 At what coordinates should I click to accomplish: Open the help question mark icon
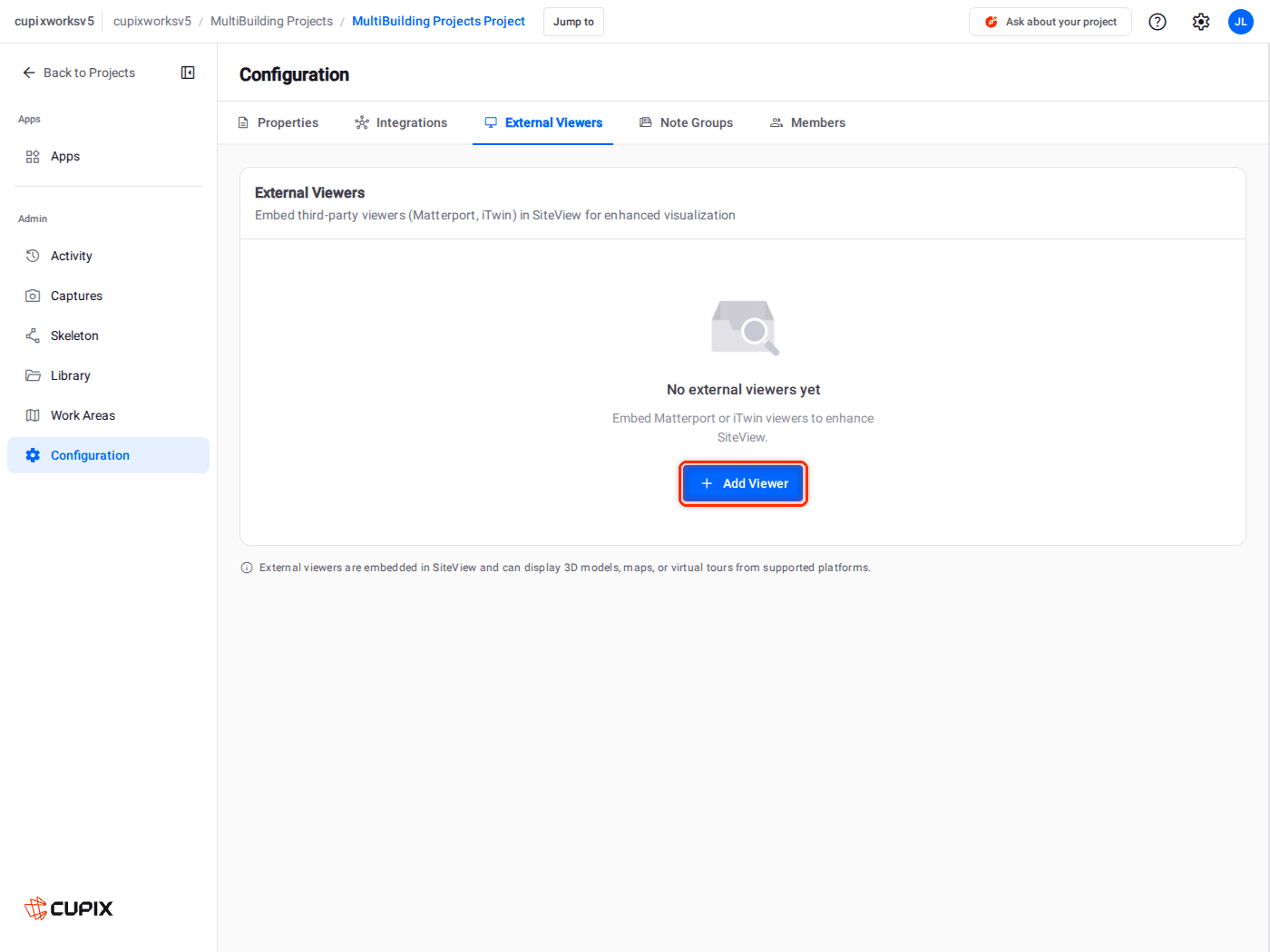(1158, 22)
